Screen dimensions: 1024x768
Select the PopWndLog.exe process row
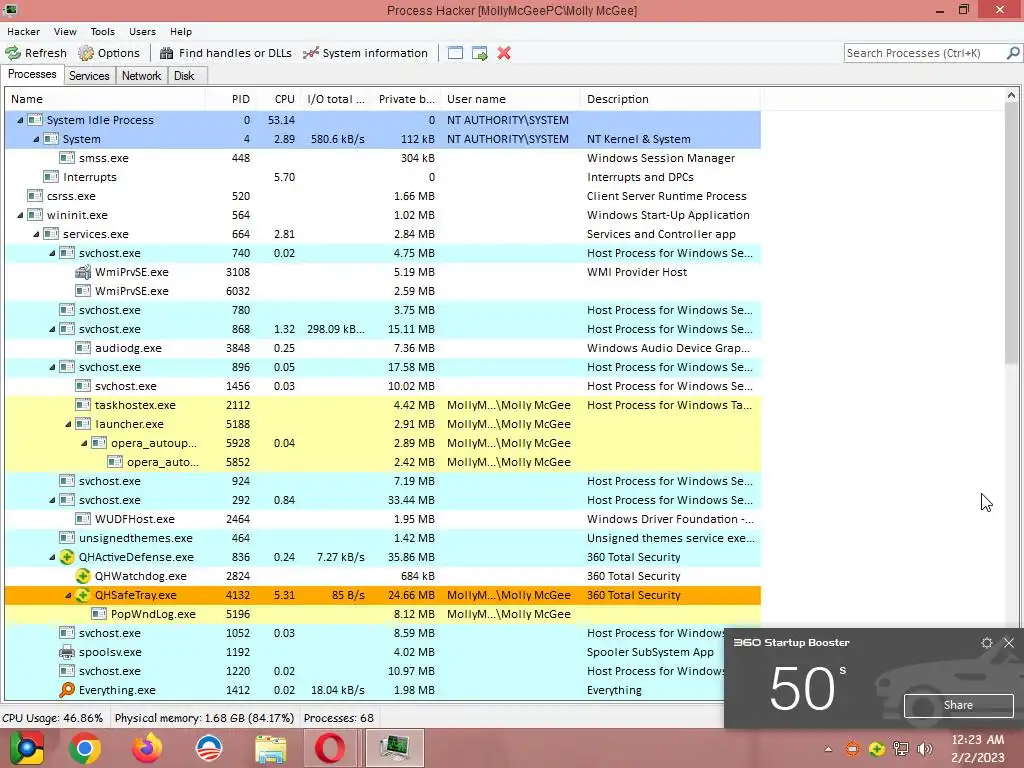pos(383,614)
